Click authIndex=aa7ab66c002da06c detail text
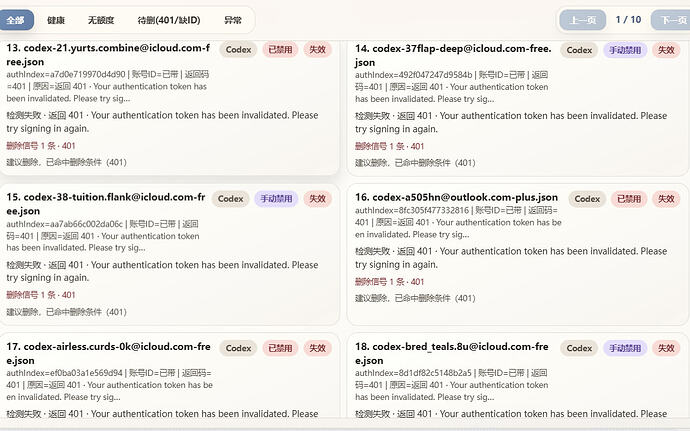This screenshot has width=690, height=431. coord(103,236)
